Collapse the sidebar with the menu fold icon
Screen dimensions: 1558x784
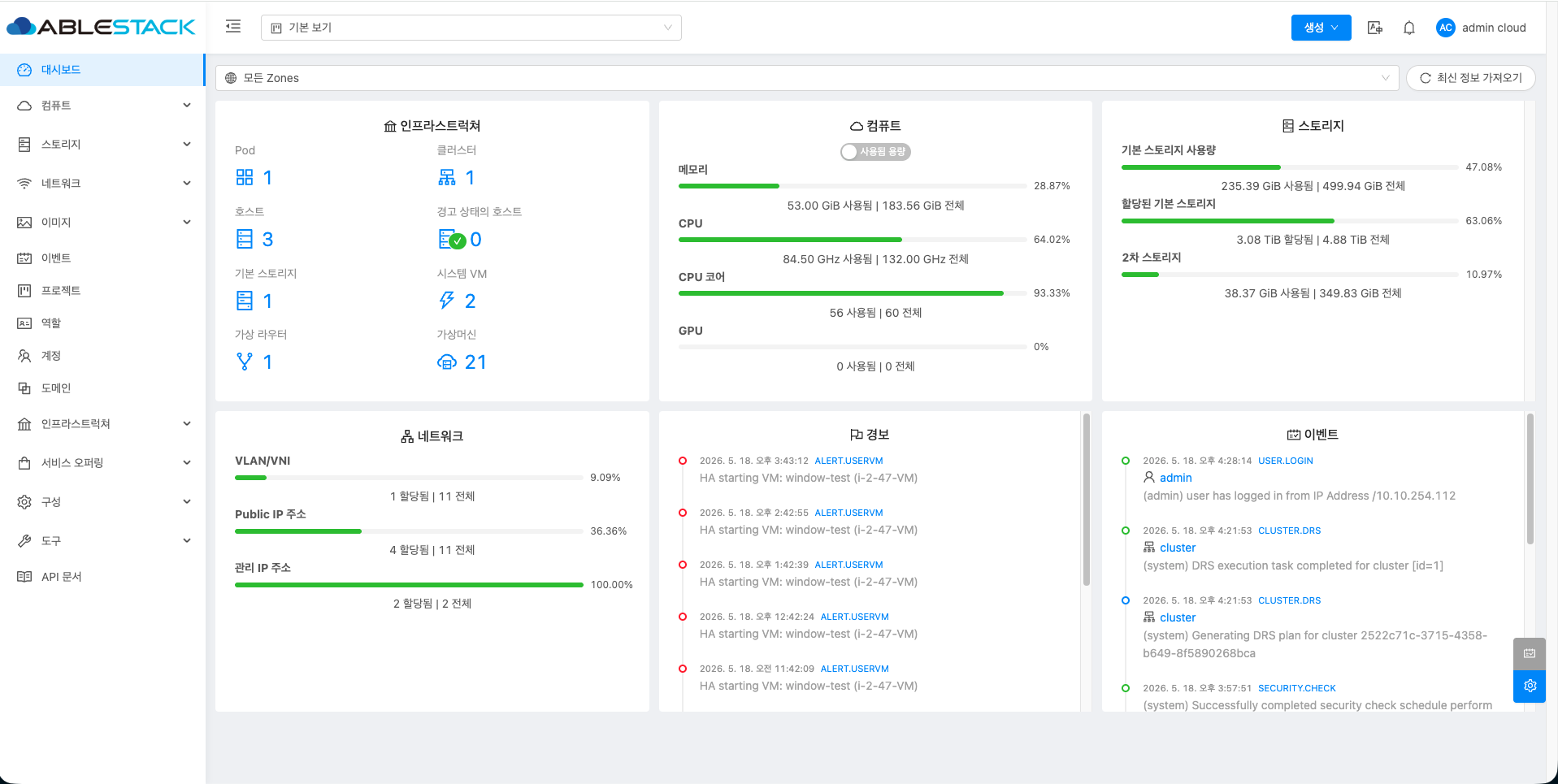point(233,27)
